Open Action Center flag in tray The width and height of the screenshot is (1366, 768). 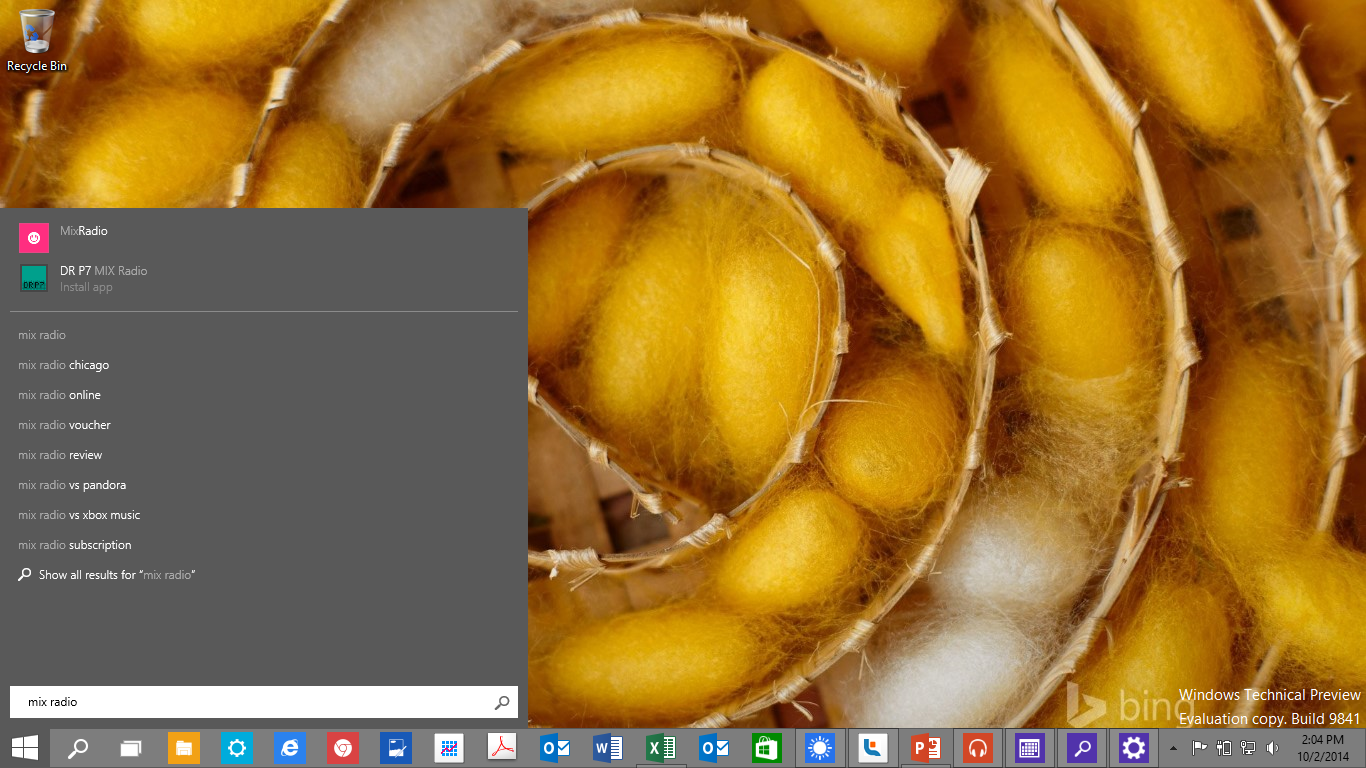[x=1200, y=748]
